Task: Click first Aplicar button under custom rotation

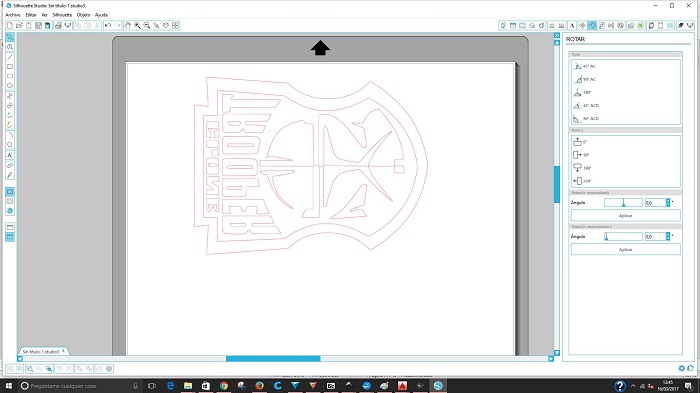Action: coord(625,216)
